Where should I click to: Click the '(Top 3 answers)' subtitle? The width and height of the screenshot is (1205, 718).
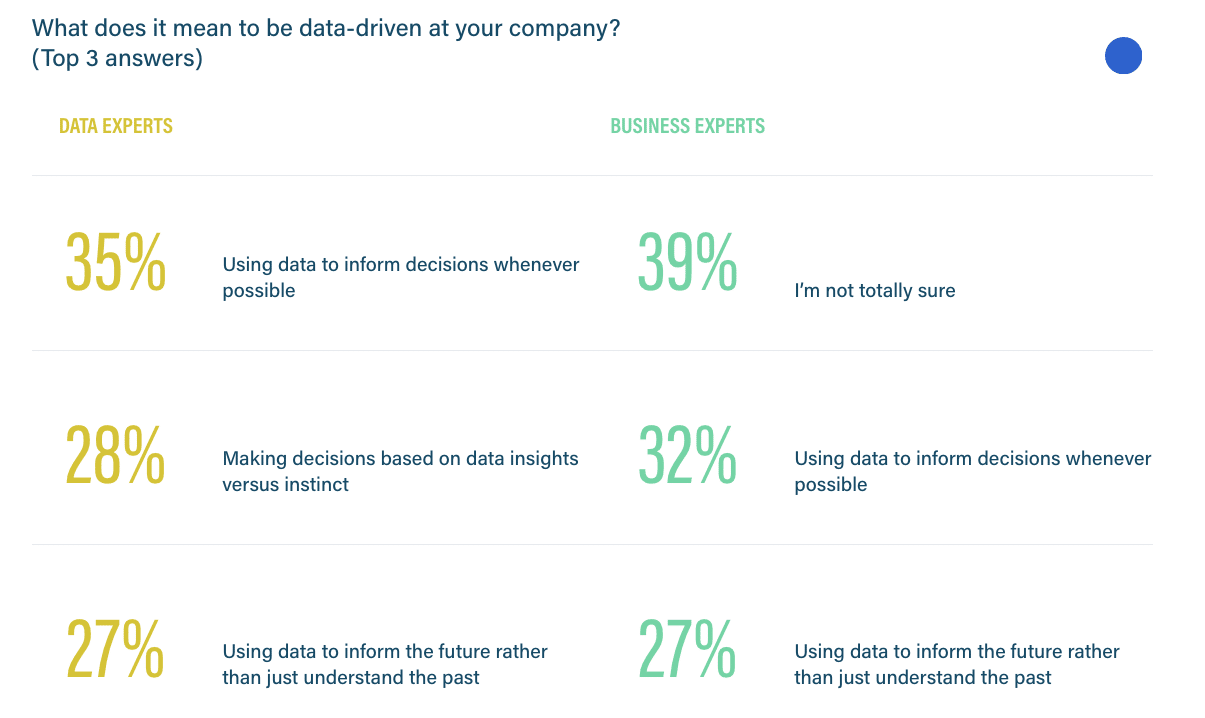tap(117, 58)
